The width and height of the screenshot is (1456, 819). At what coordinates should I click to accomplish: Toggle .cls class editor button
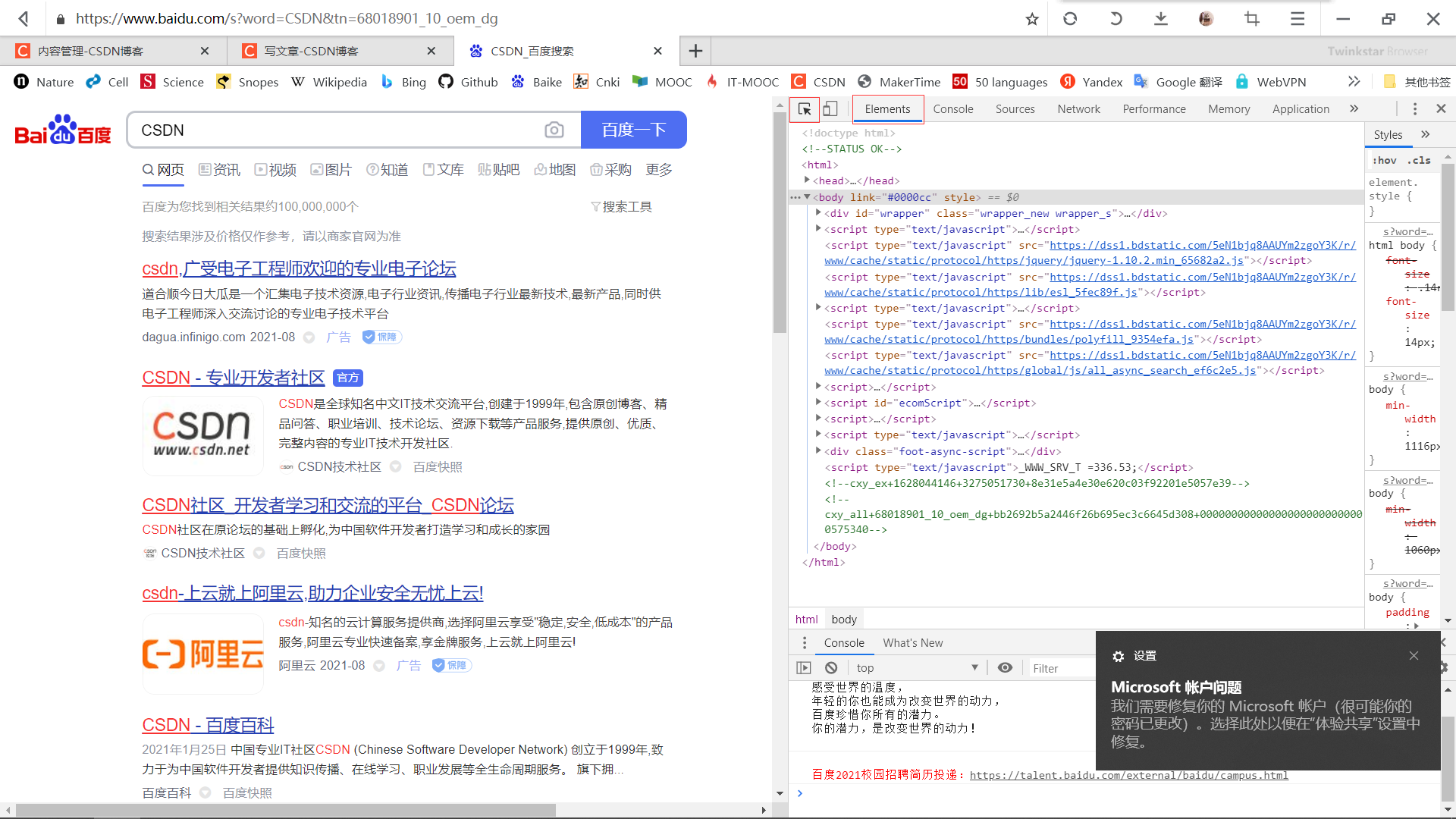coord(1419,160)
